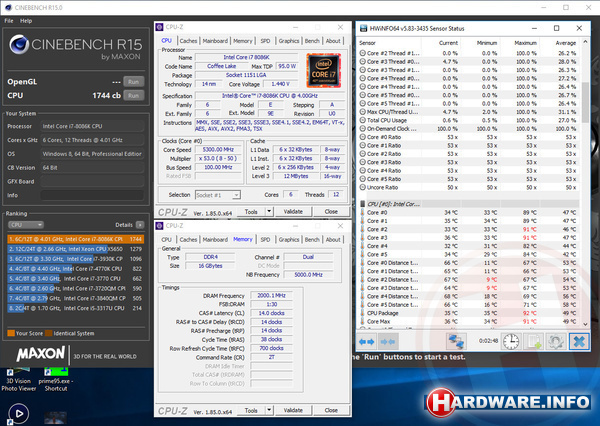Click the HWiNFO scrollbar down arrow

pyautogui.click(x=585, y=324)
